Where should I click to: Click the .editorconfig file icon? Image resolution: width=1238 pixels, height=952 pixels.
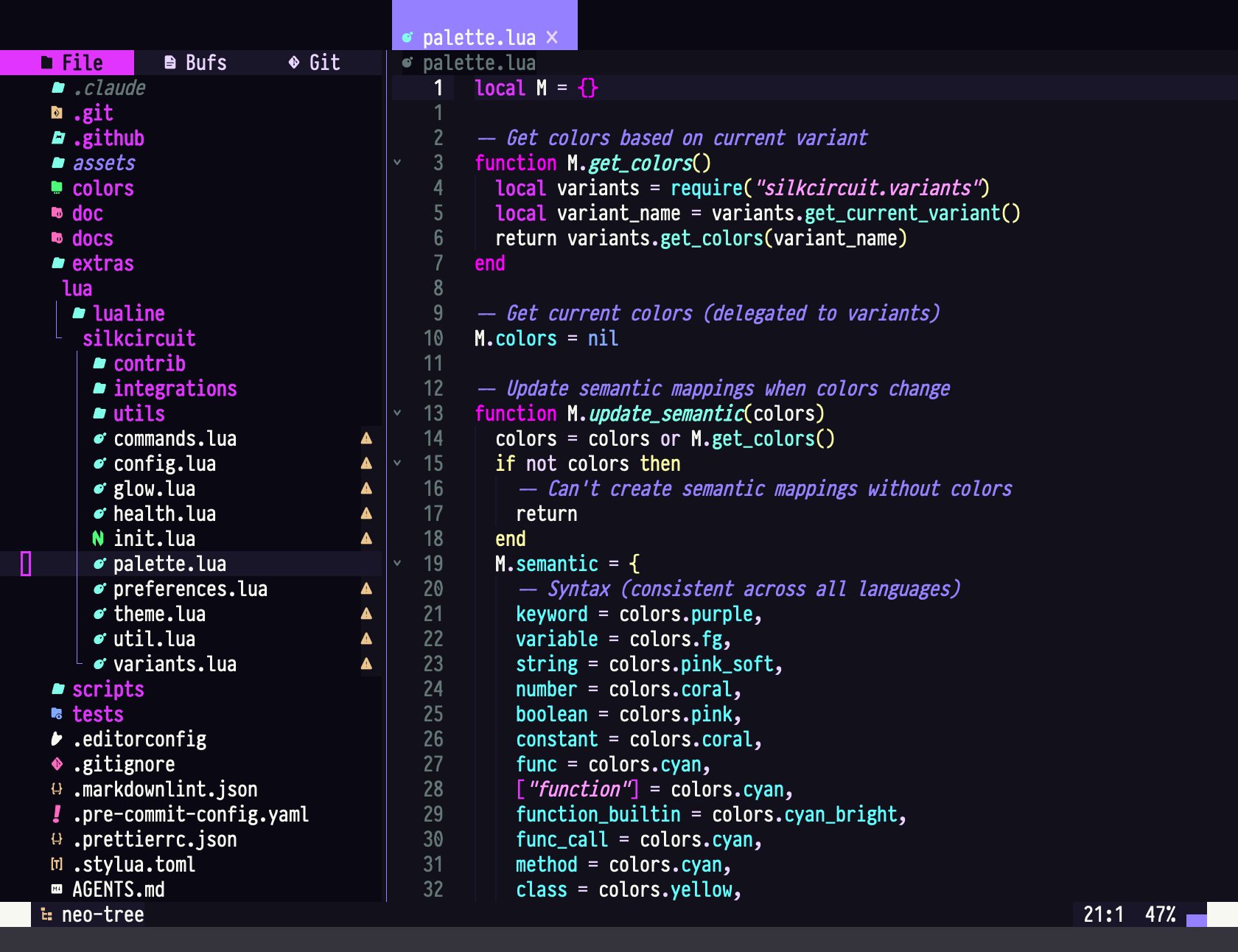pos(57,739)
